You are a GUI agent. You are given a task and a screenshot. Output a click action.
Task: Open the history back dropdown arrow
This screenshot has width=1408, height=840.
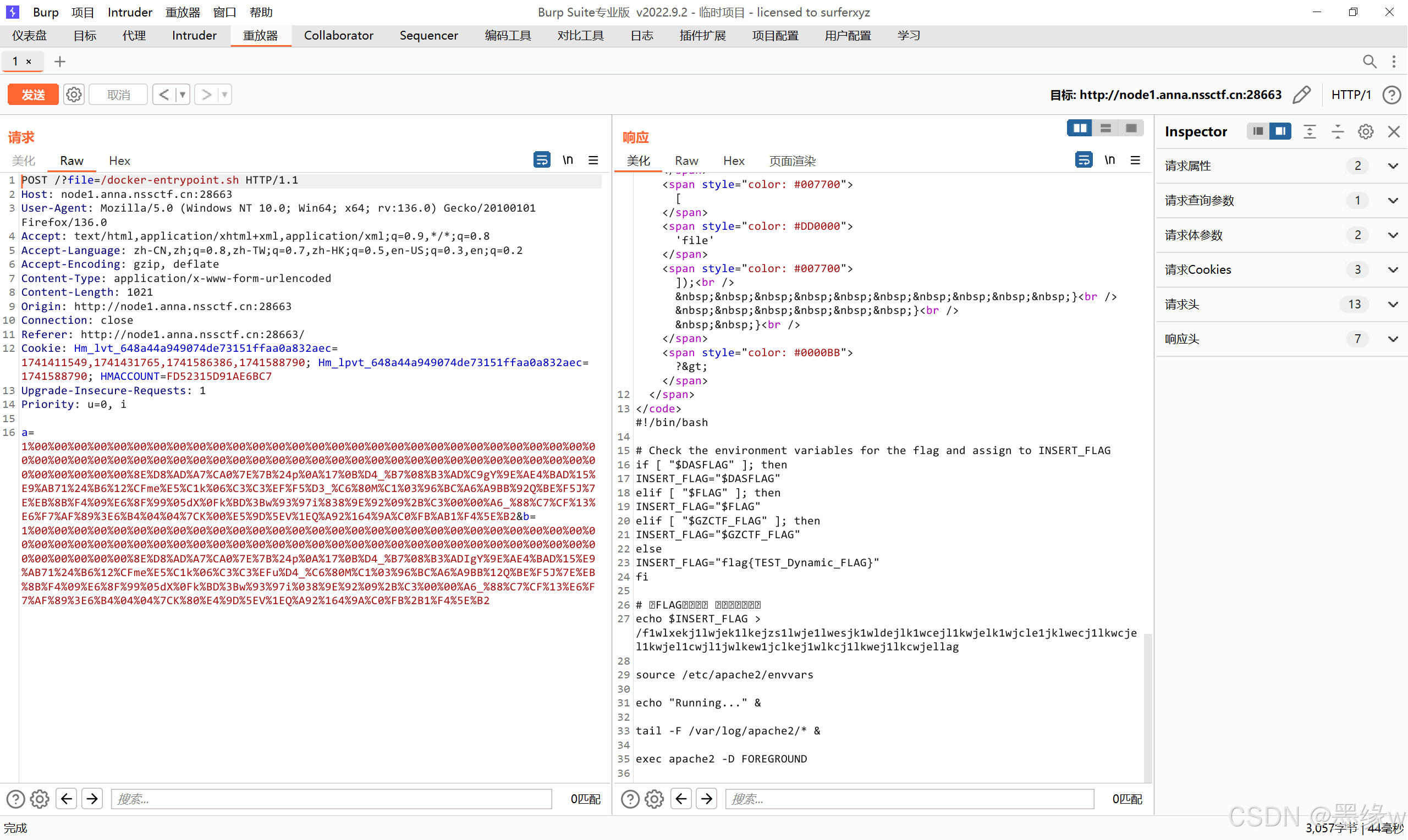(x=182, y=95)
